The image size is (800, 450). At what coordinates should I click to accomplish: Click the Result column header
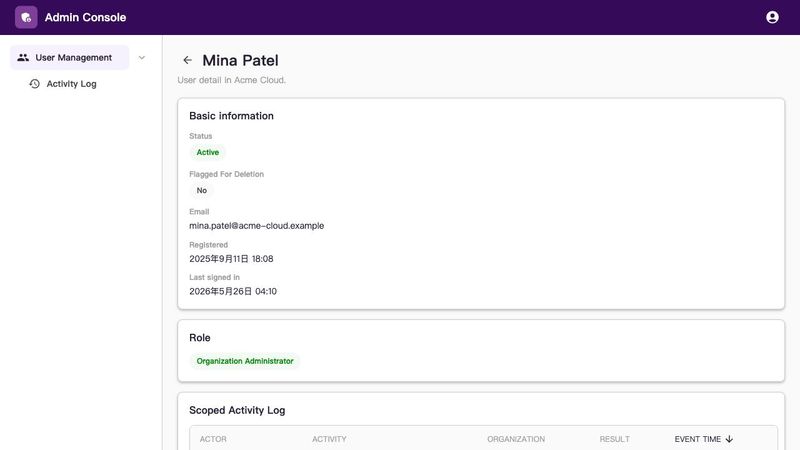(614, 439)
